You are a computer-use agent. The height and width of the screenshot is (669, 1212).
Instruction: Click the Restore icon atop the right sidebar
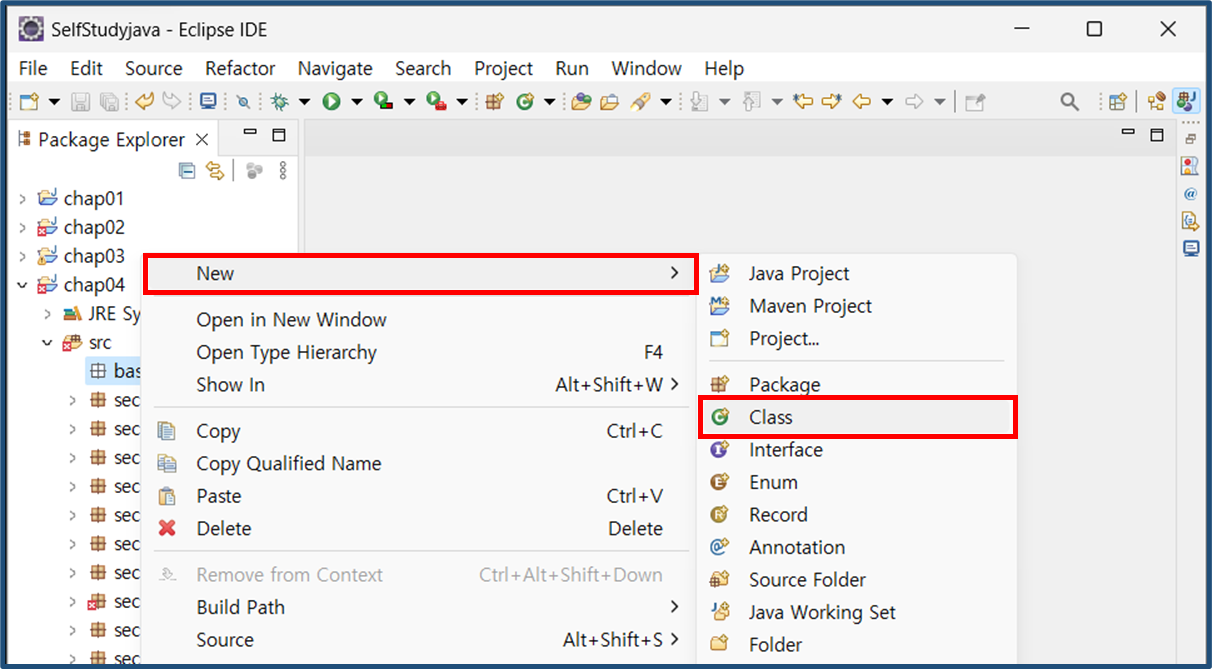point(1190,139)
